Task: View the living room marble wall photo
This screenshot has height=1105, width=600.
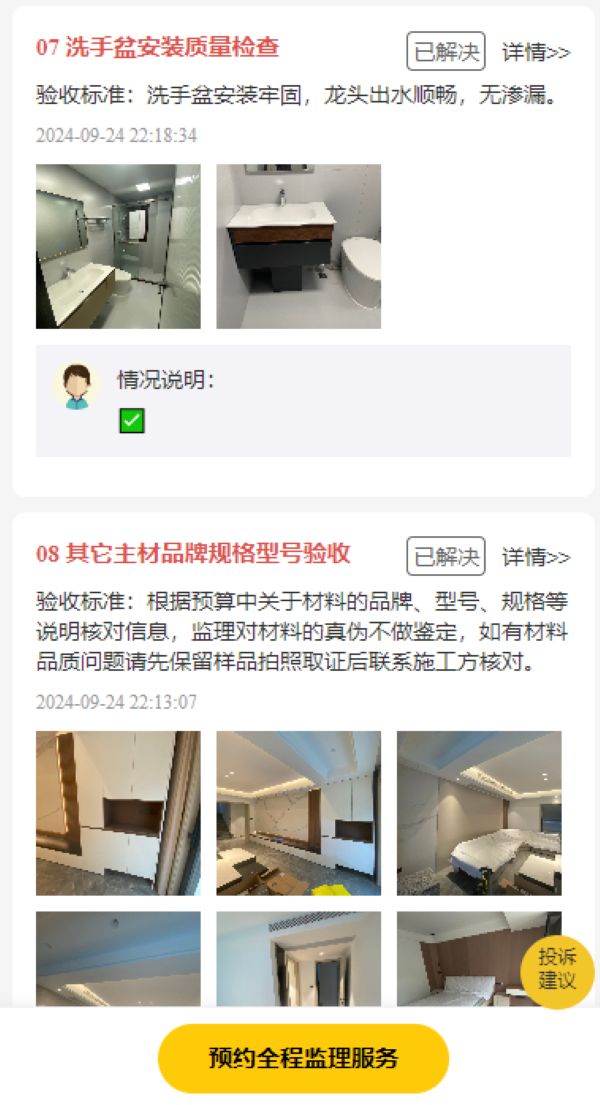Action: 299,813
